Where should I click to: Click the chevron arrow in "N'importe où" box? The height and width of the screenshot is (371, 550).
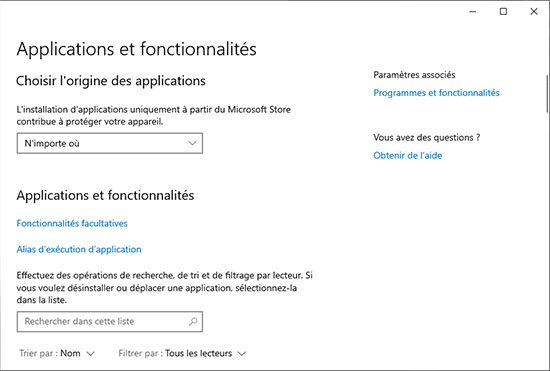pos(192,143)
